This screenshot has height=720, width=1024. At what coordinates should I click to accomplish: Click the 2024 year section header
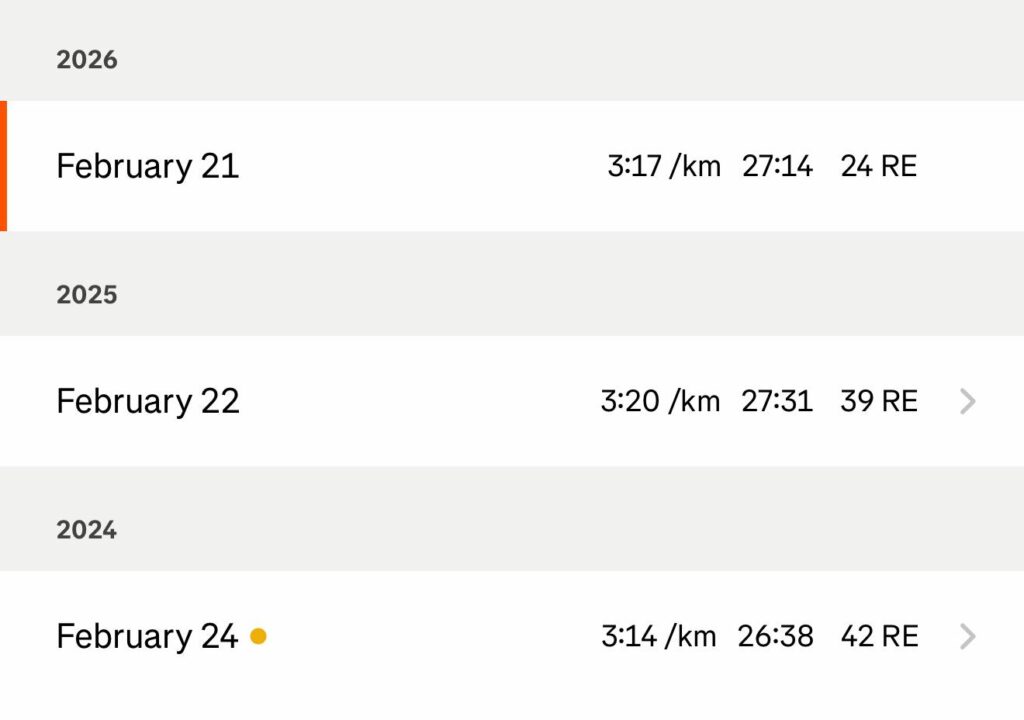87,530
